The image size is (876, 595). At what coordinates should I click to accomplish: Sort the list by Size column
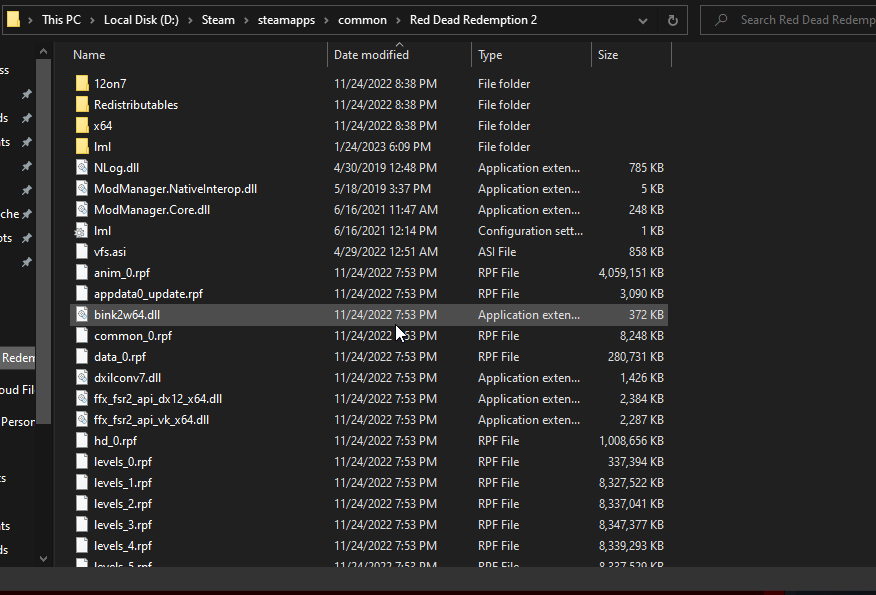click(x=608, y=55)
